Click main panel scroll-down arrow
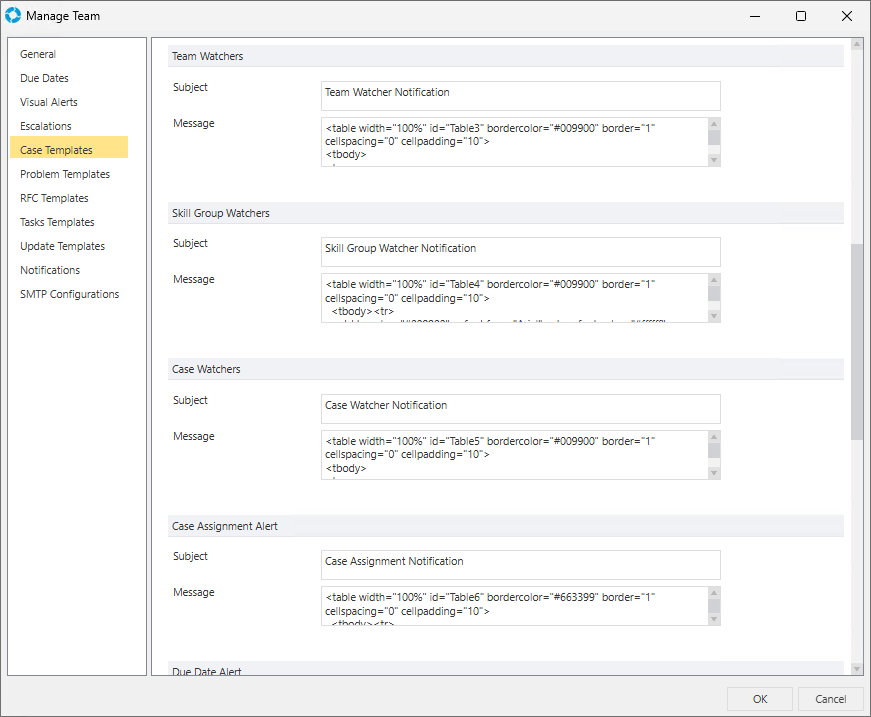Screen dimensions: 871x717 click(x=857, y=668)
